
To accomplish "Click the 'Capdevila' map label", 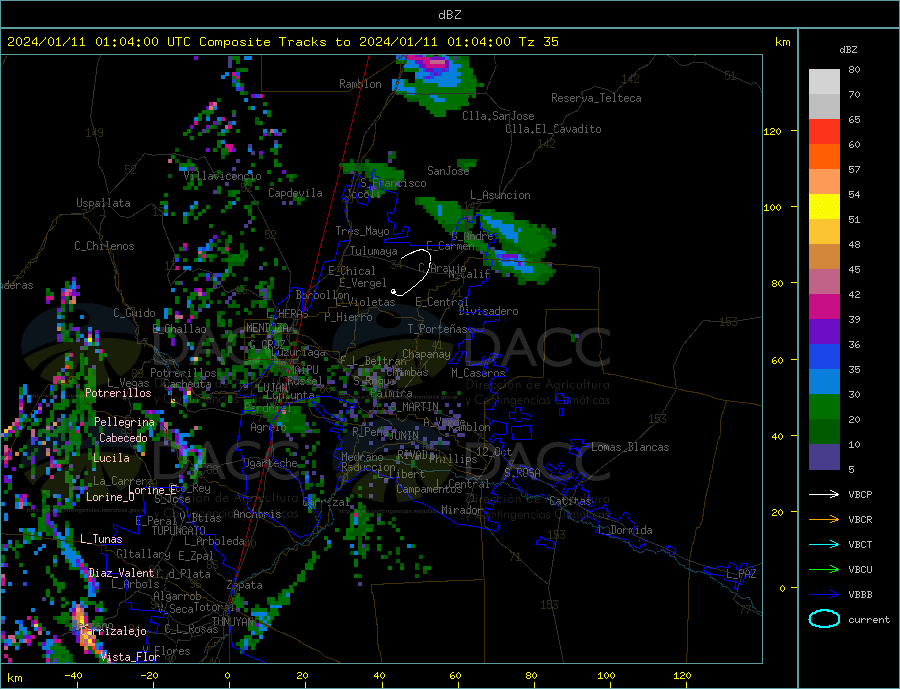I will pyautogui.click(x=295, y=193).
